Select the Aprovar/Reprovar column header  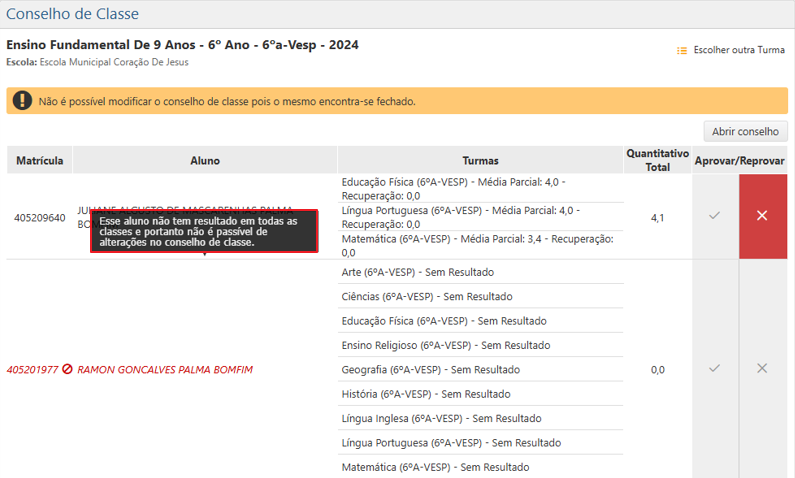740,160
